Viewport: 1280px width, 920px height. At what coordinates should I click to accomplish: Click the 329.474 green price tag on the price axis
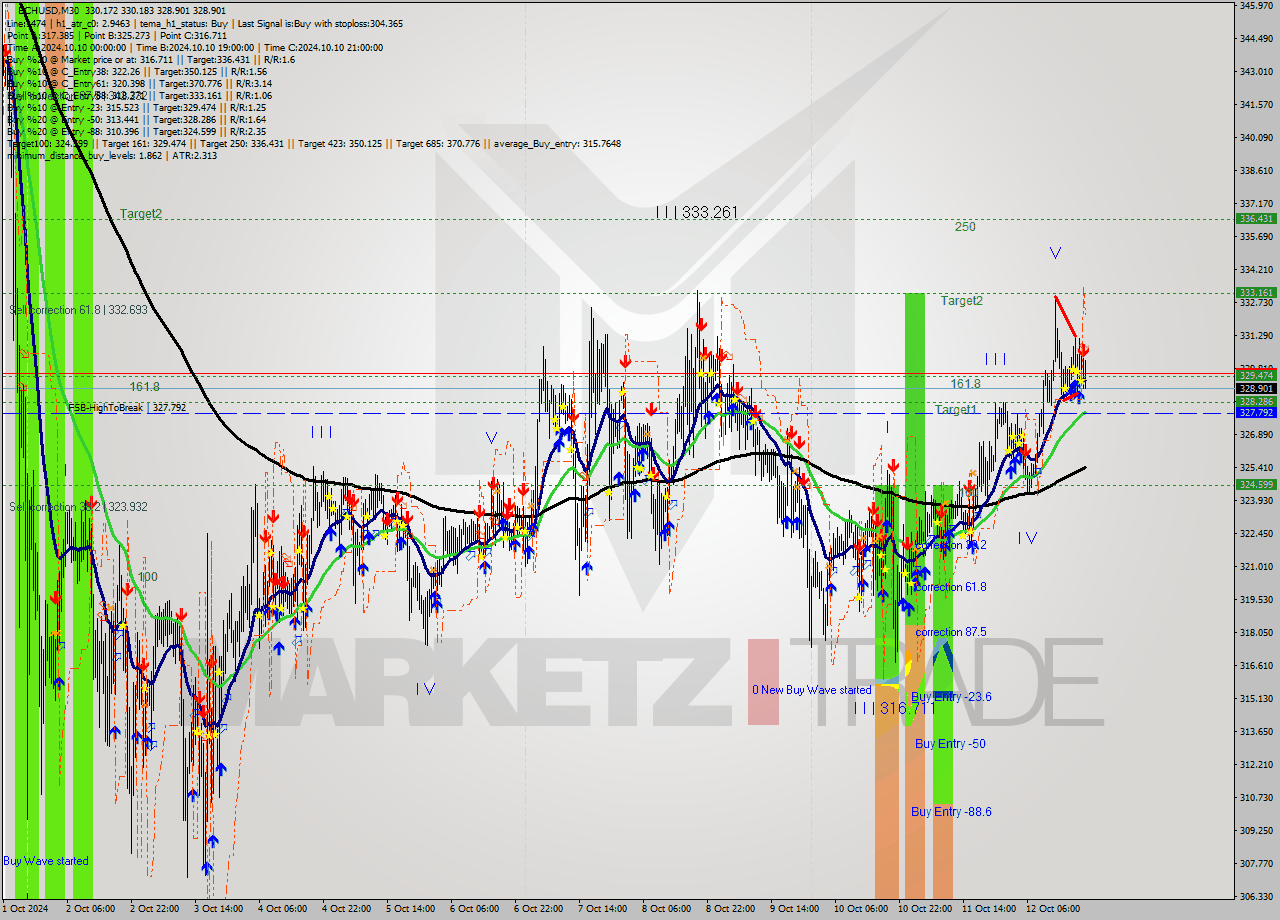point(1256,376)
